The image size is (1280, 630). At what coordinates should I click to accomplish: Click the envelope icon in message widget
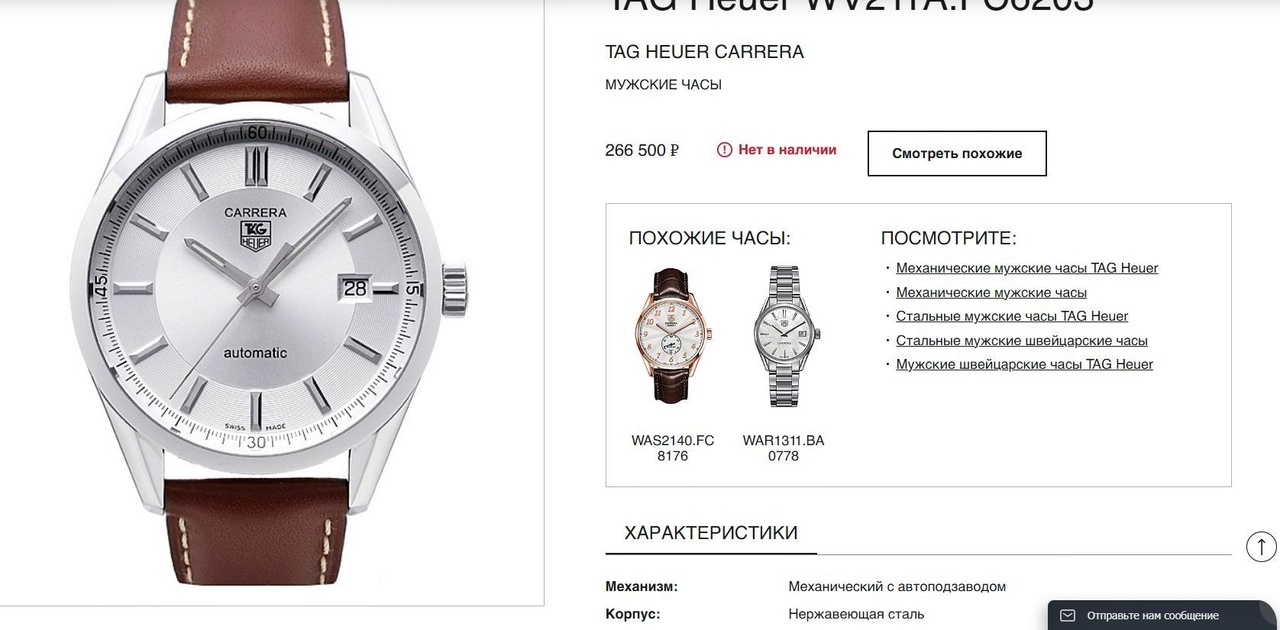1068,615
